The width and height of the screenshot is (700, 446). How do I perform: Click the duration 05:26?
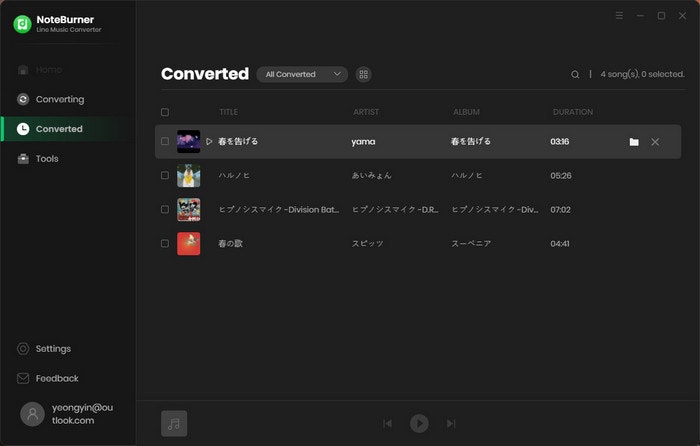point(561,175)
